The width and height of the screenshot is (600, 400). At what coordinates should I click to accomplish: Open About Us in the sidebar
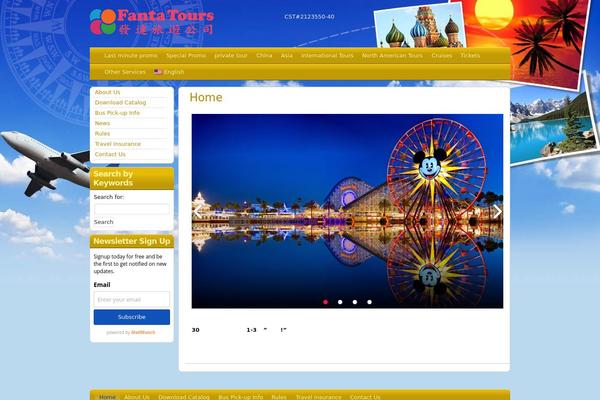click(108, 92)
